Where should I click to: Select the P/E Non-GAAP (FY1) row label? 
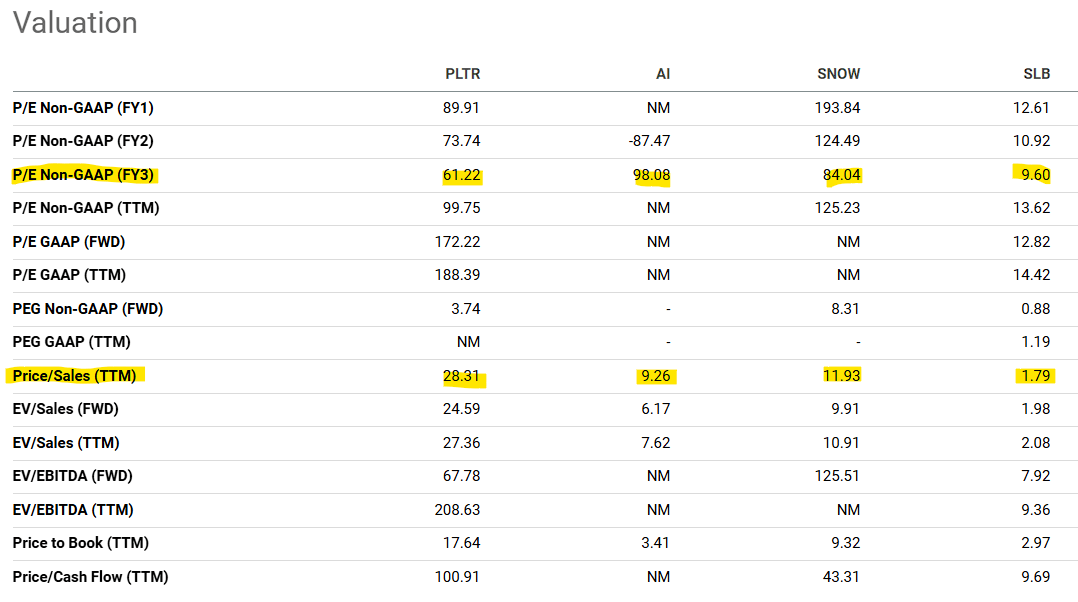83,108
